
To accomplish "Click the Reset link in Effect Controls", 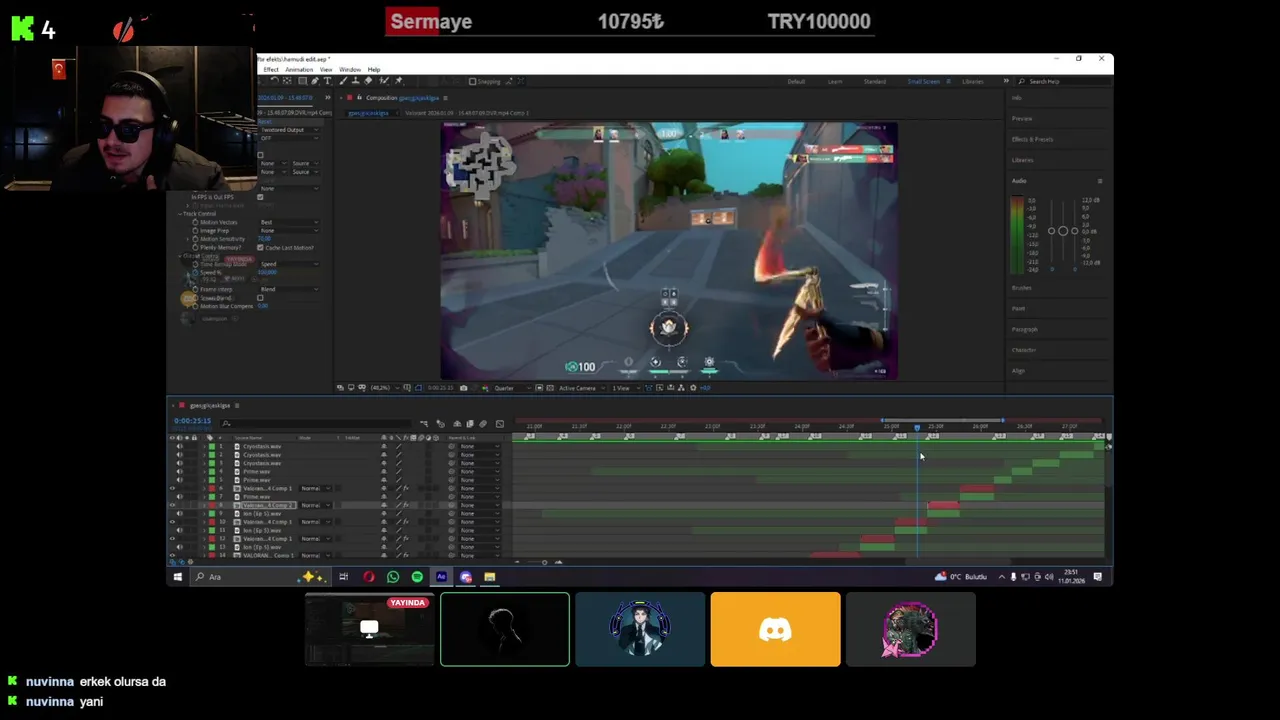I will (x=265, y=121).
